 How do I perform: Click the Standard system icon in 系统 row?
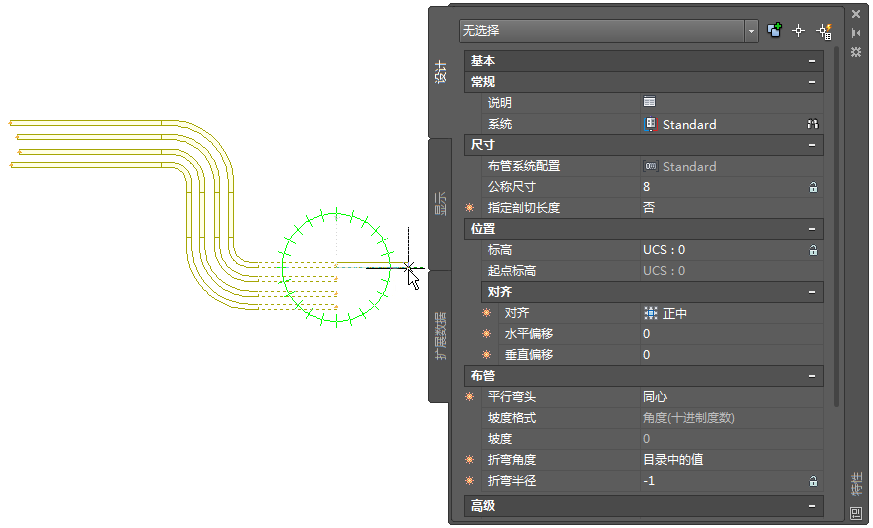click(x=650, y=124)
